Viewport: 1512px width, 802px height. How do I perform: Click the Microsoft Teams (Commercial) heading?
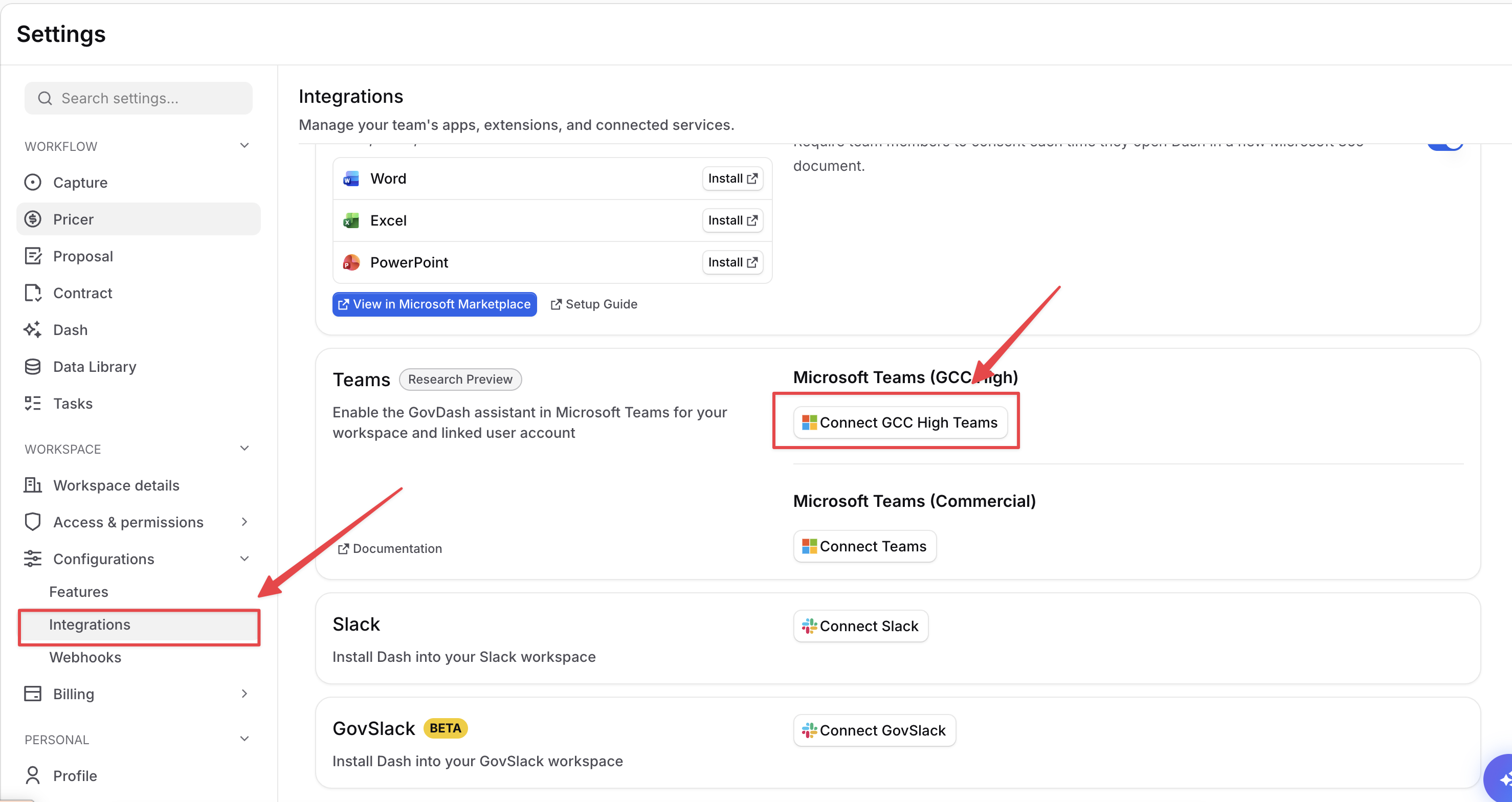[915, 501]
